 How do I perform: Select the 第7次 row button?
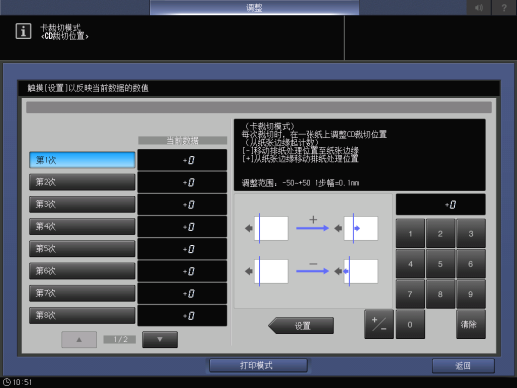(82, 293)
